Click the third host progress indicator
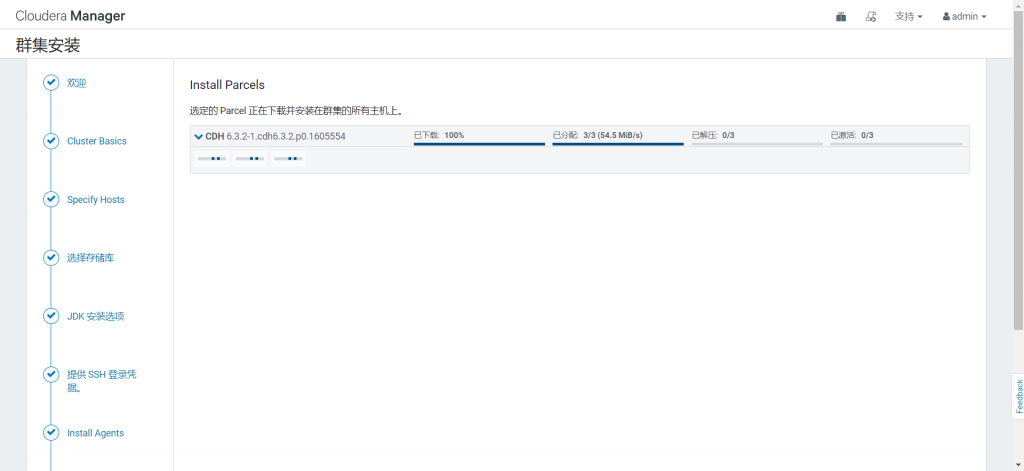Image resolution: width=1024 pixels, height=471 pixels. 288,159
